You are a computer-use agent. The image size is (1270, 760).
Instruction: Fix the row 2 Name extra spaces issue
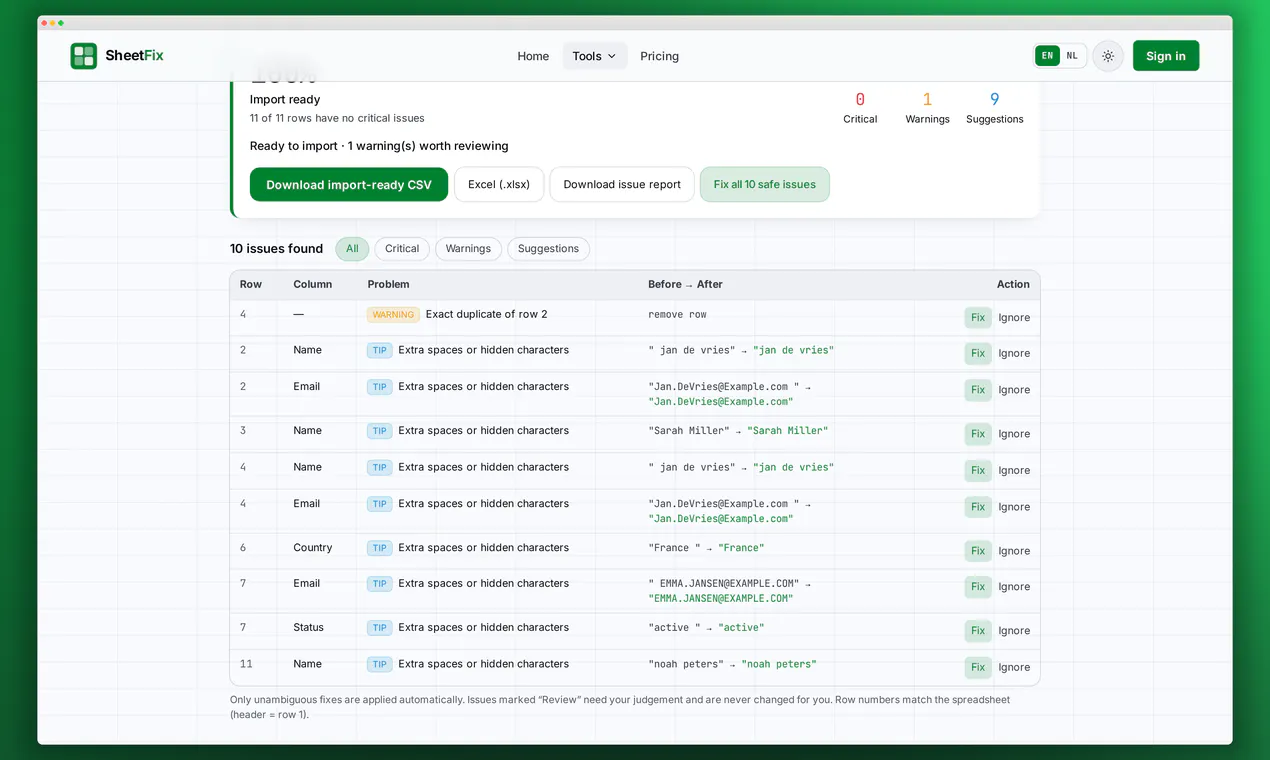tap(978, 353)
